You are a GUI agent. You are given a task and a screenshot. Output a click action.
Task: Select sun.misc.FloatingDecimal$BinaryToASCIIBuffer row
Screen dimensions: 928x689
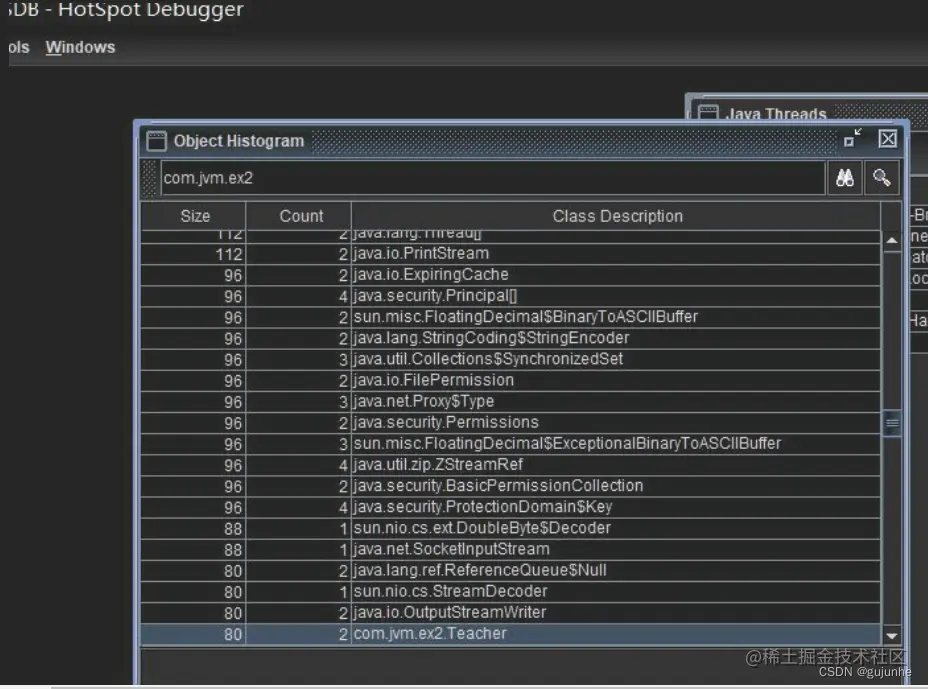click(511, 317)
